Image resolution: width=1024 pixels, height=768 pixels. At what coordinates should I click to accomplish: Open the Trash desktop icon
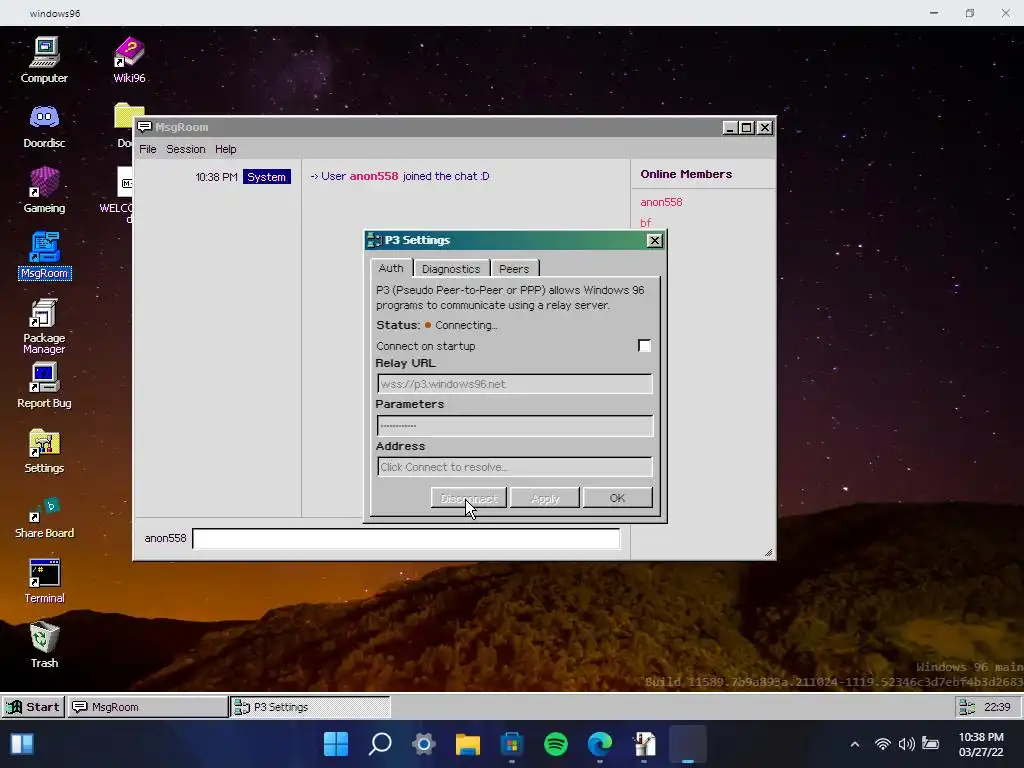(44, 645)
